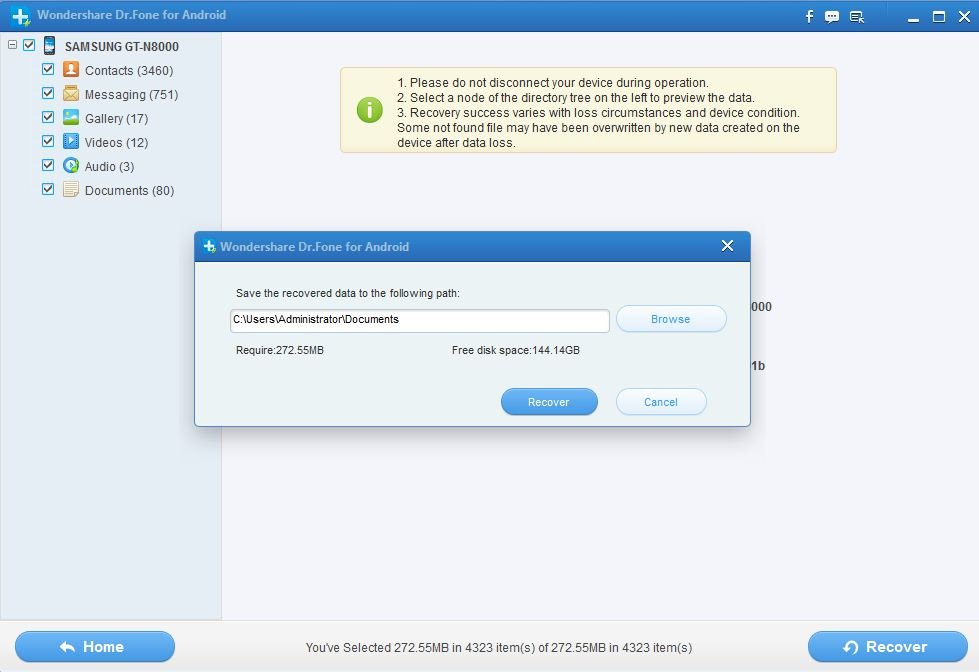
Task: Open Audio (3) in the tree
Action: (109, 167)
